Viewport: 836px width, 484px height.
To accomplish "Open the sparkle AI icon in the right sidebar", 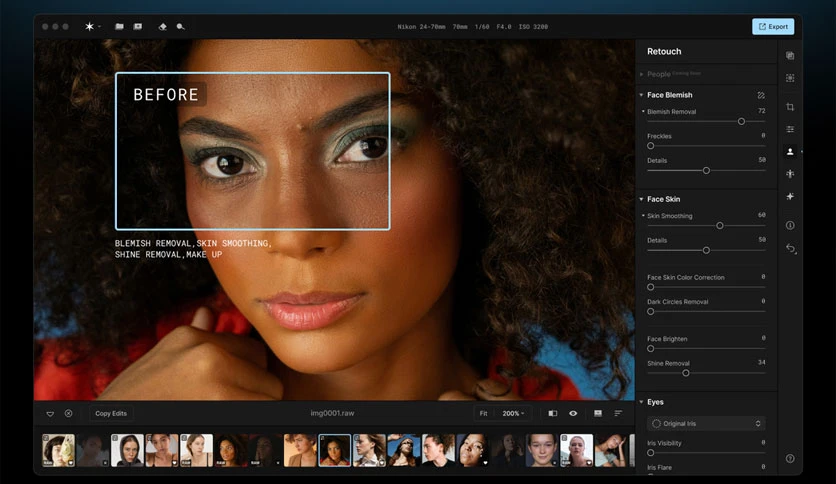I will (790, 196).
